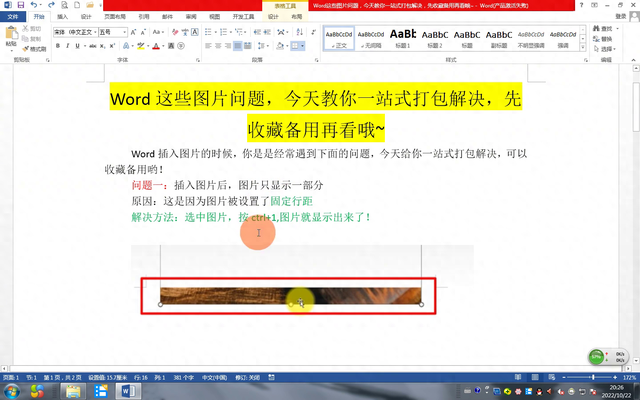Click 替换 Replace in editing group
This screenshot has height=400, width=640.
[x=603, y=39]
